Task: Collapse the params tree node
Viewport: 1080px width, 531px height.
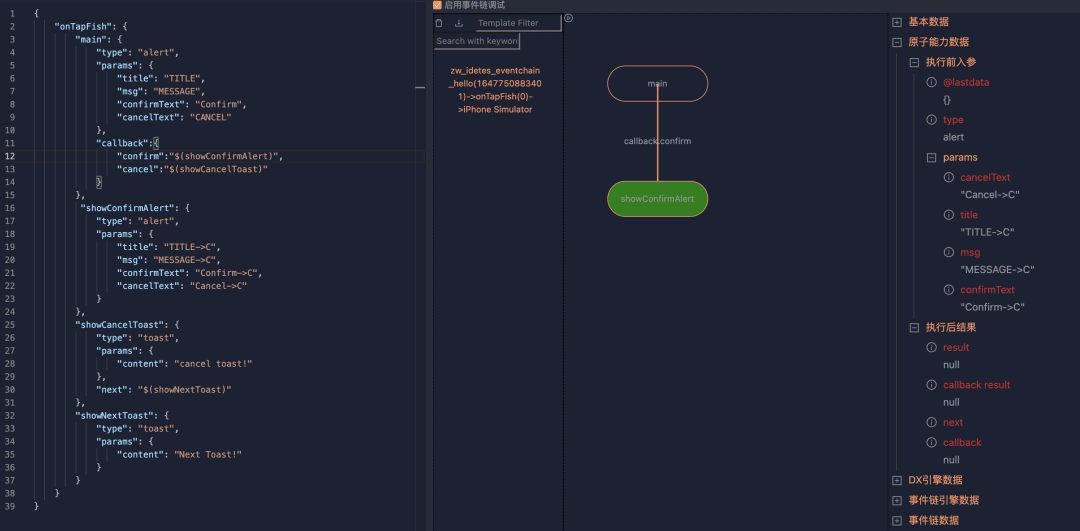Action: pos(932,157)
